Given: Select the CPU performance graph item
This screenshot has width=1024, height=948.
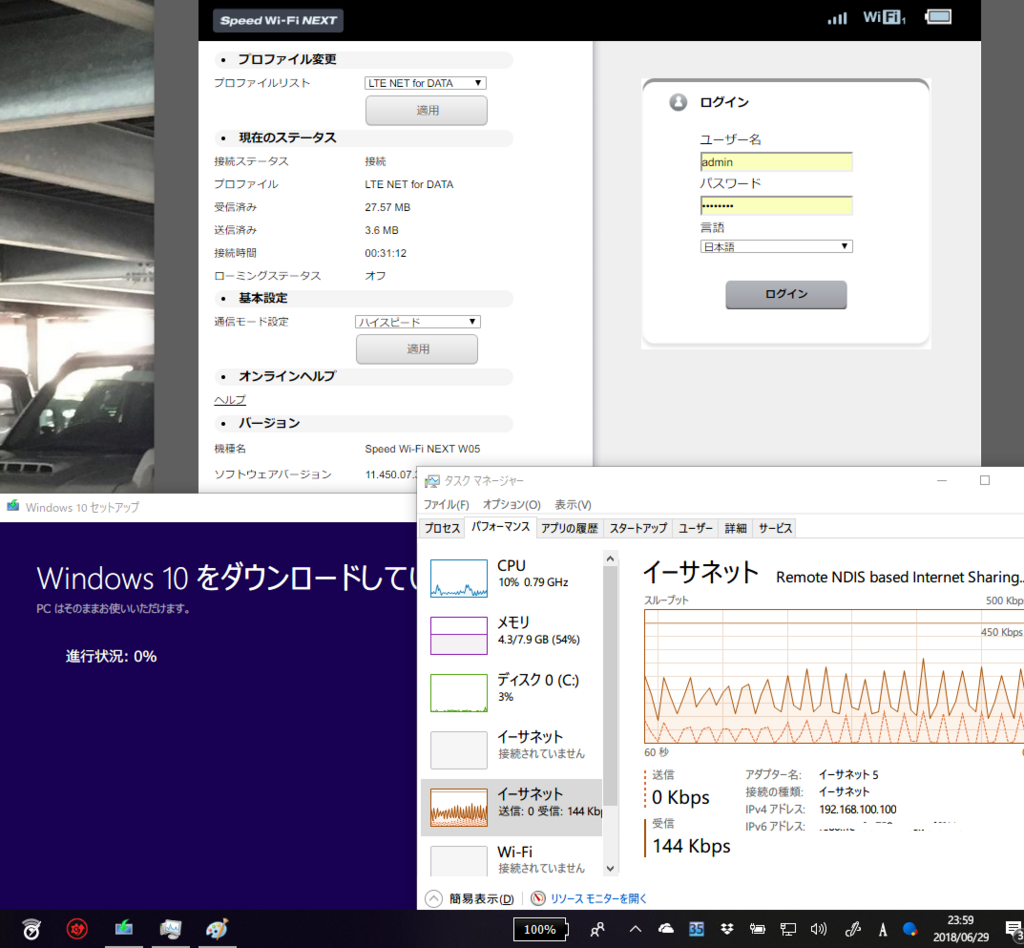Looking at the screenshot, I should [x=512, y=578].
